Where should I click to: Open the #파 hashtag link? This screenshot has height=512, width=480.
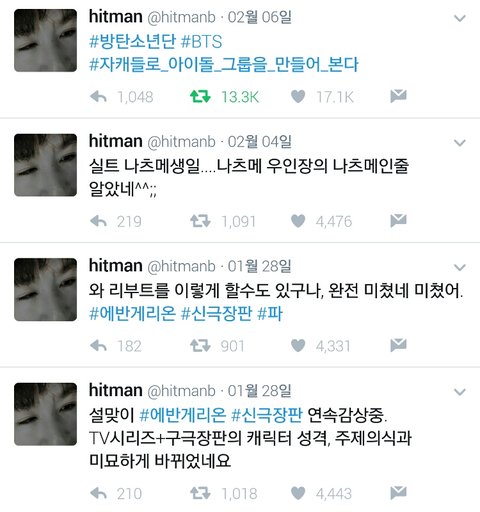pyautogui.click(x=270, y=314)
